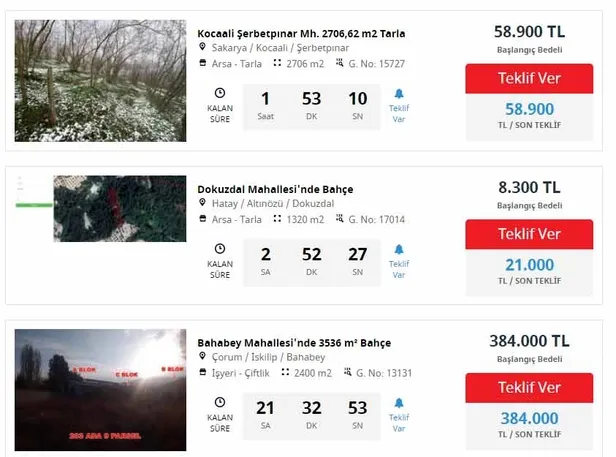Click the bell icon on Dokuzdal Bahçe listing
616x457 pixels.
click(399, 249)
